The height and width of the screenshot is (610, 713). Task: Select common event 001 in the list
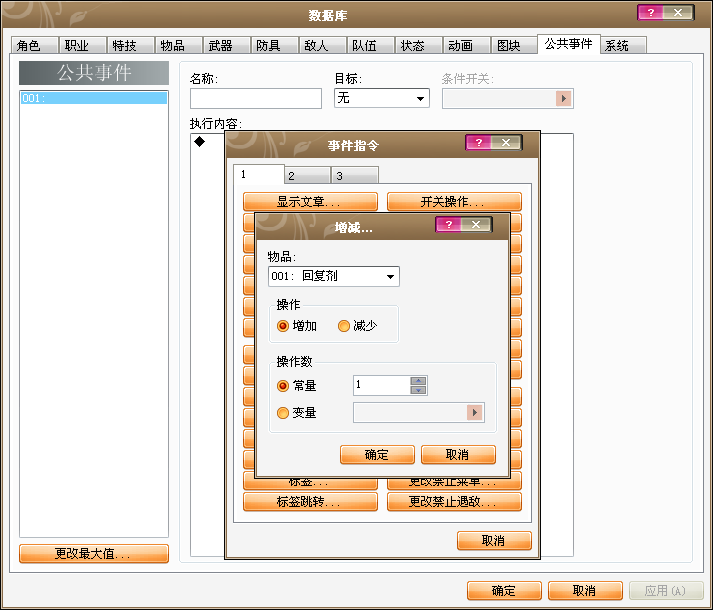coord(94,98)
